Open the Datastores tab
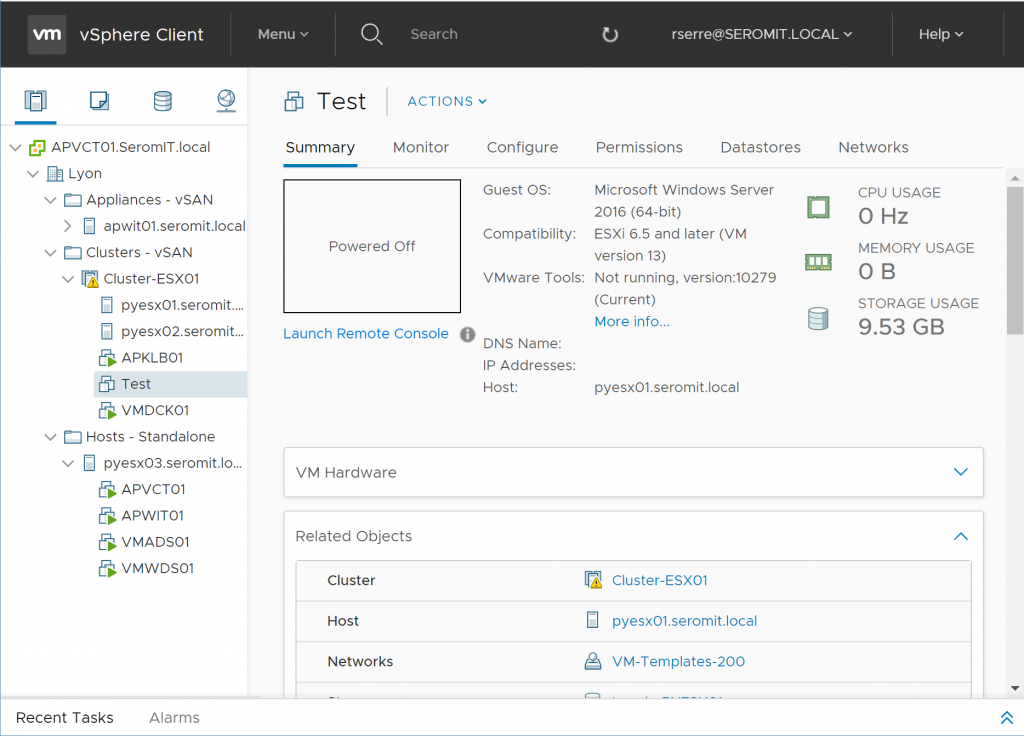The image size is (1024, 736). pyautogui.click(x=760, y=147)
